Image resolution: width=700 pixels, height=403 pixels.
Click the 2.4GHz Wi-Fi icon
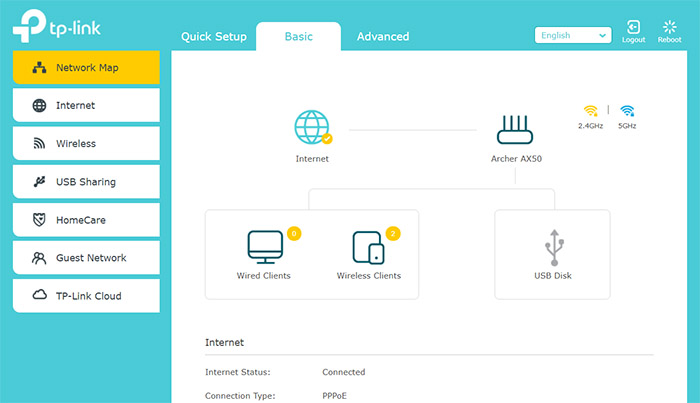point(590,111)
